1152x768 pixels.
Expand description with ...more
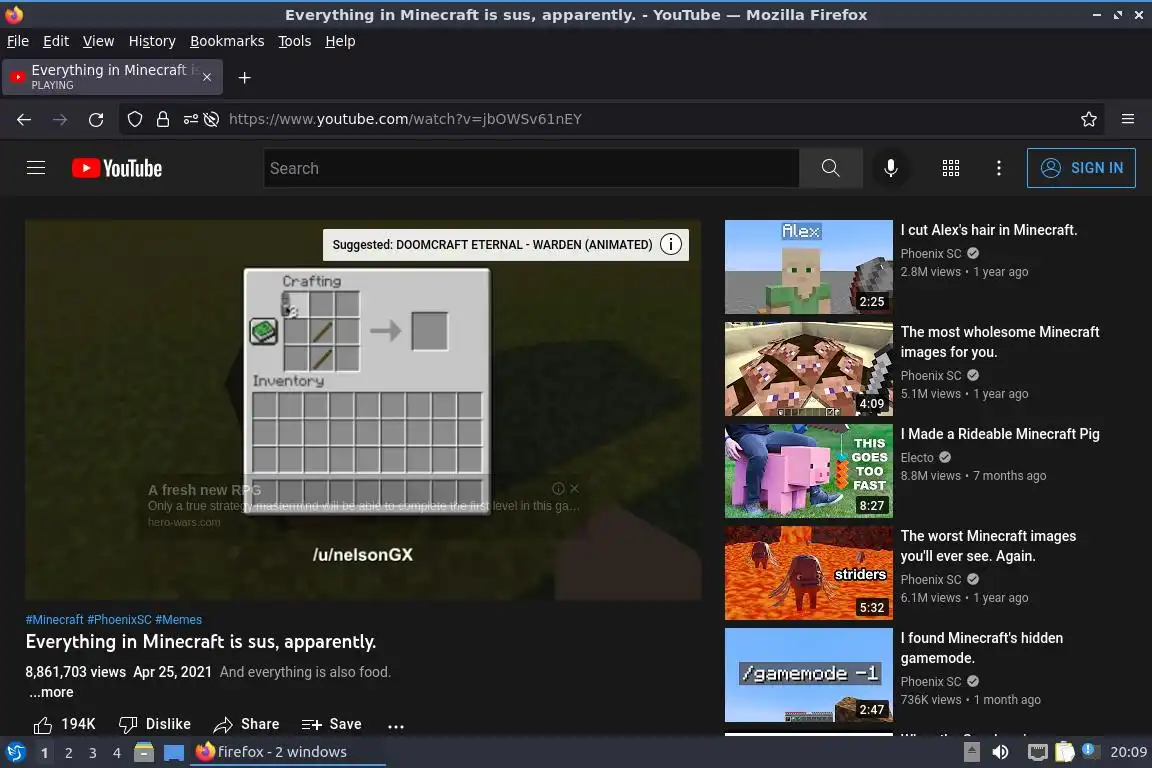pyautogui.click(x=51, y=692)
